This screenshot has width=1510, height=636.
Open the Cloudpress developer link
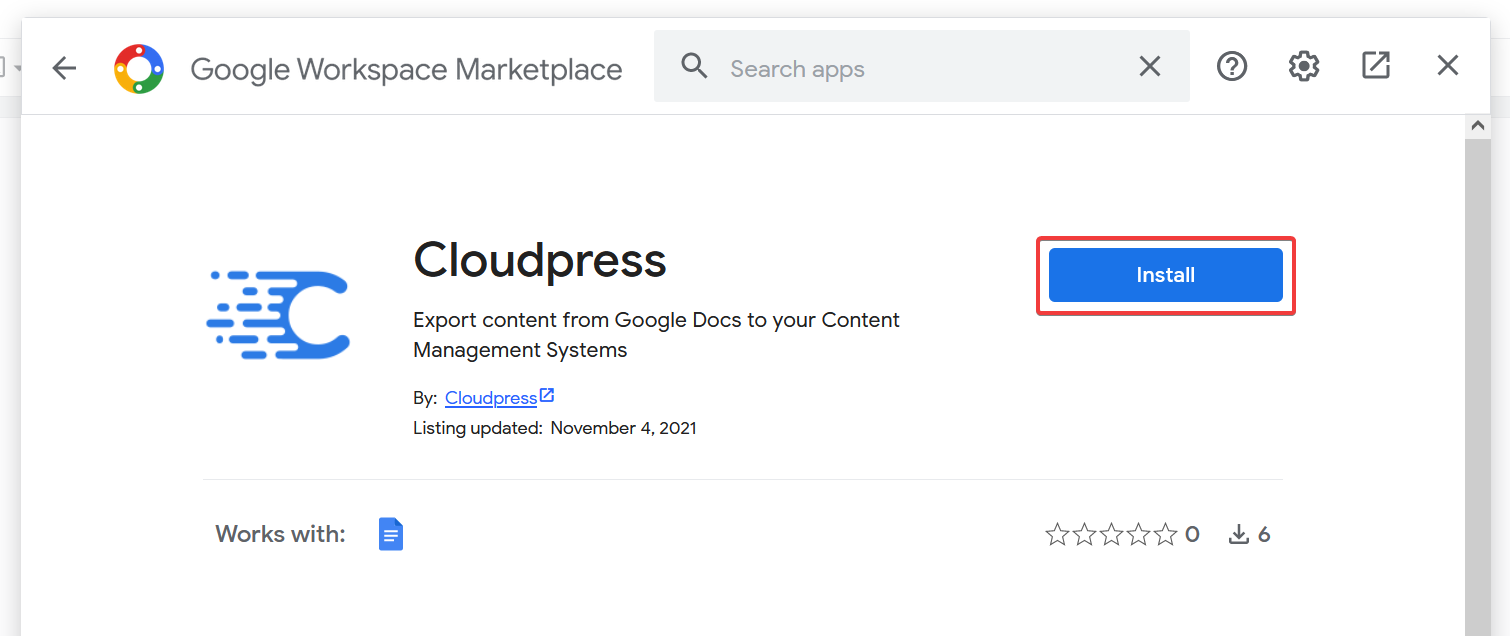pyautogui.click(x=491, y=398)
